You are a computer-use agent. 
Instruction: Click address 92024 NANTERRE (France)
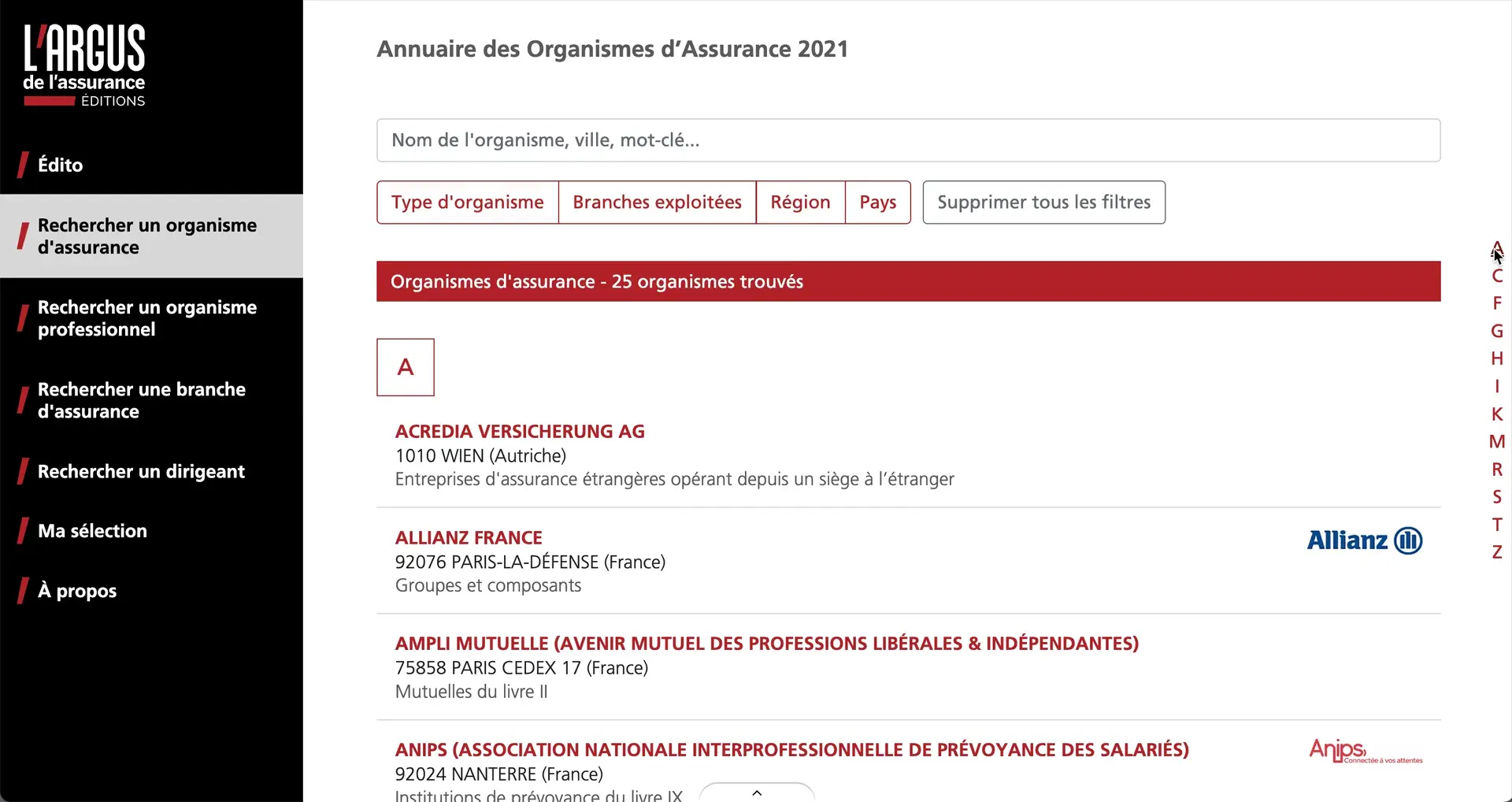[499, 774]
